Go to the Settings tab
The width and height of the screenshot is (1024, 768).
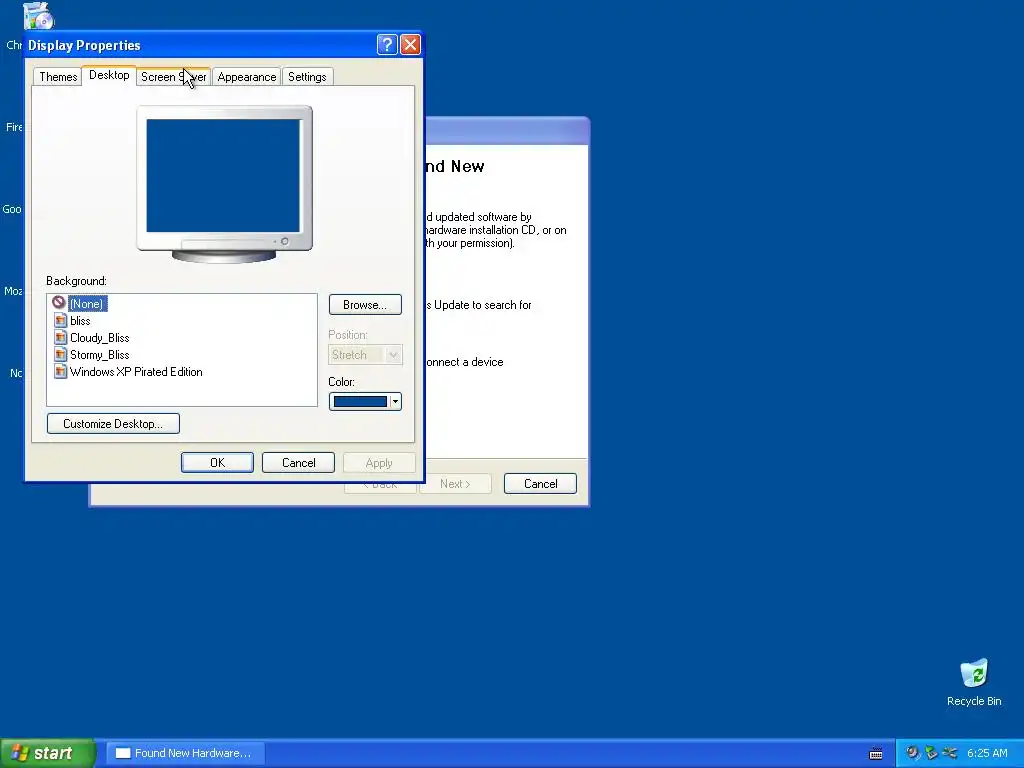[307, 77]
